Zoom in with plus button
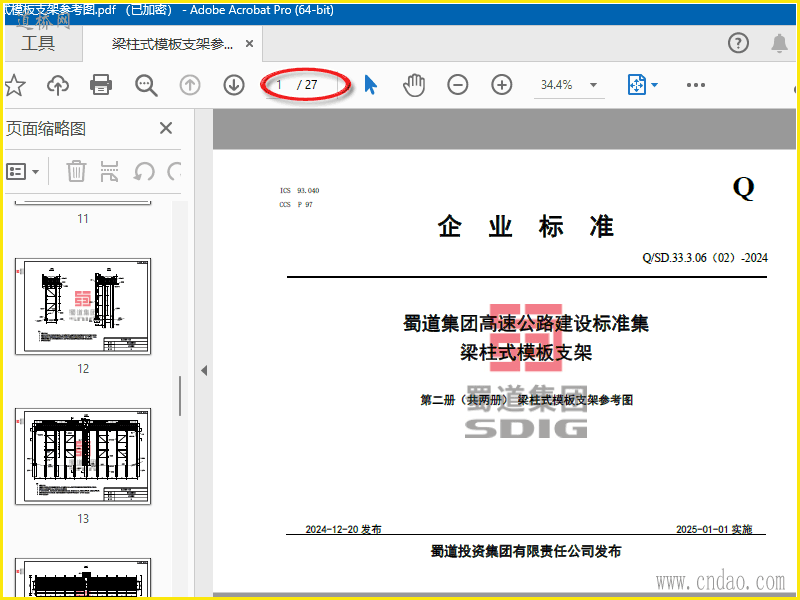Viewport: 800px width, 600px height. (x=502, y=85)
